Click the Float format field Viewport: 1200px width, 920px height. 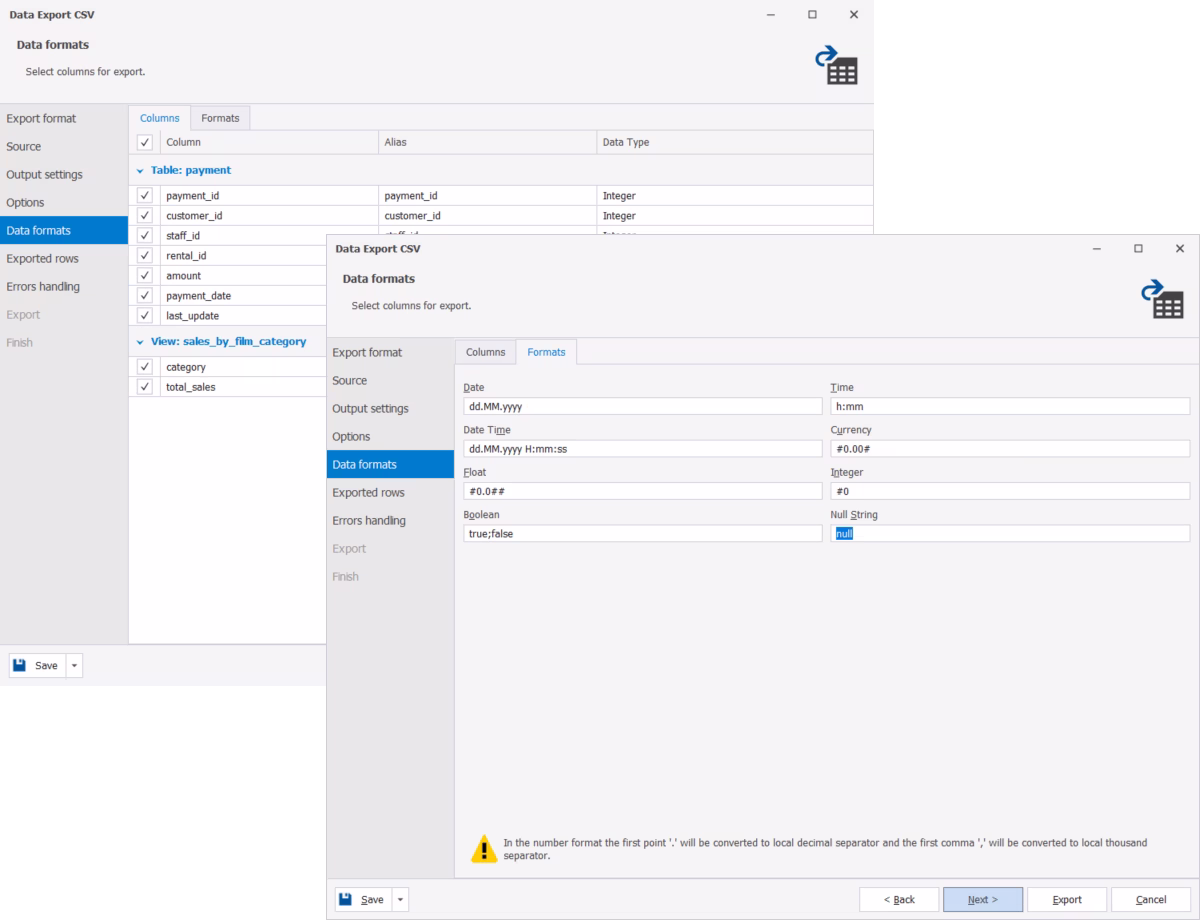[642, 491]
